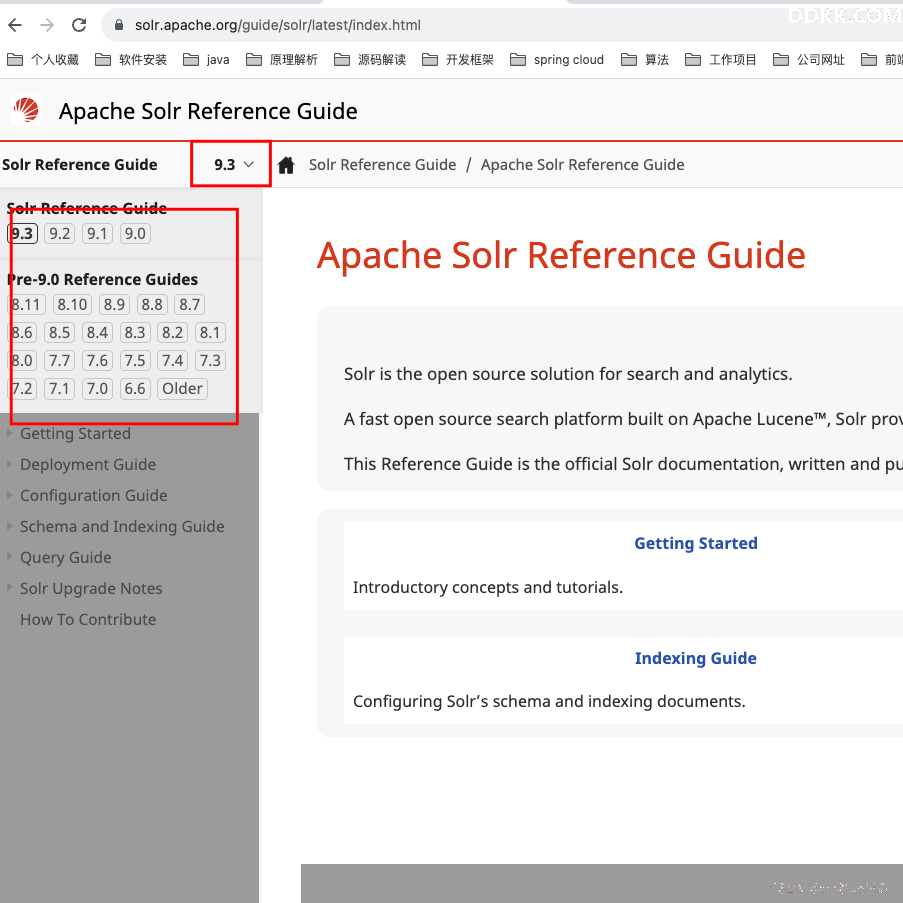Click Apache Solr Reference Guide breadcrumb
This screenshot has width=903, height=903.
click(582, 165)
